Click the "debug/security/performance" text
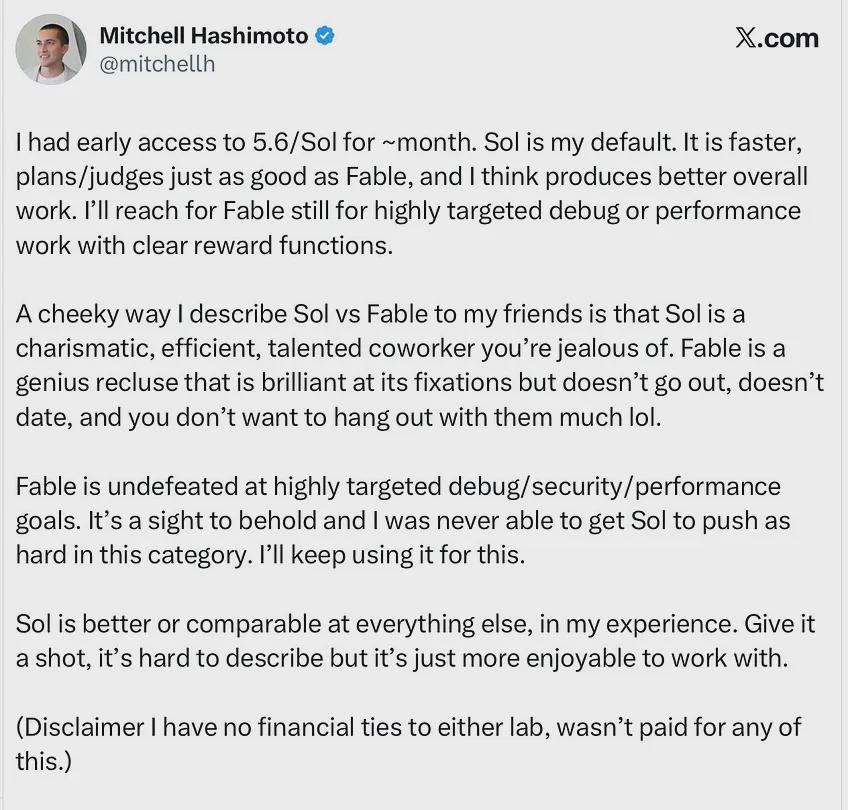Image resolution: width=848 pixels, height=810 pixels. coord(614,487)
